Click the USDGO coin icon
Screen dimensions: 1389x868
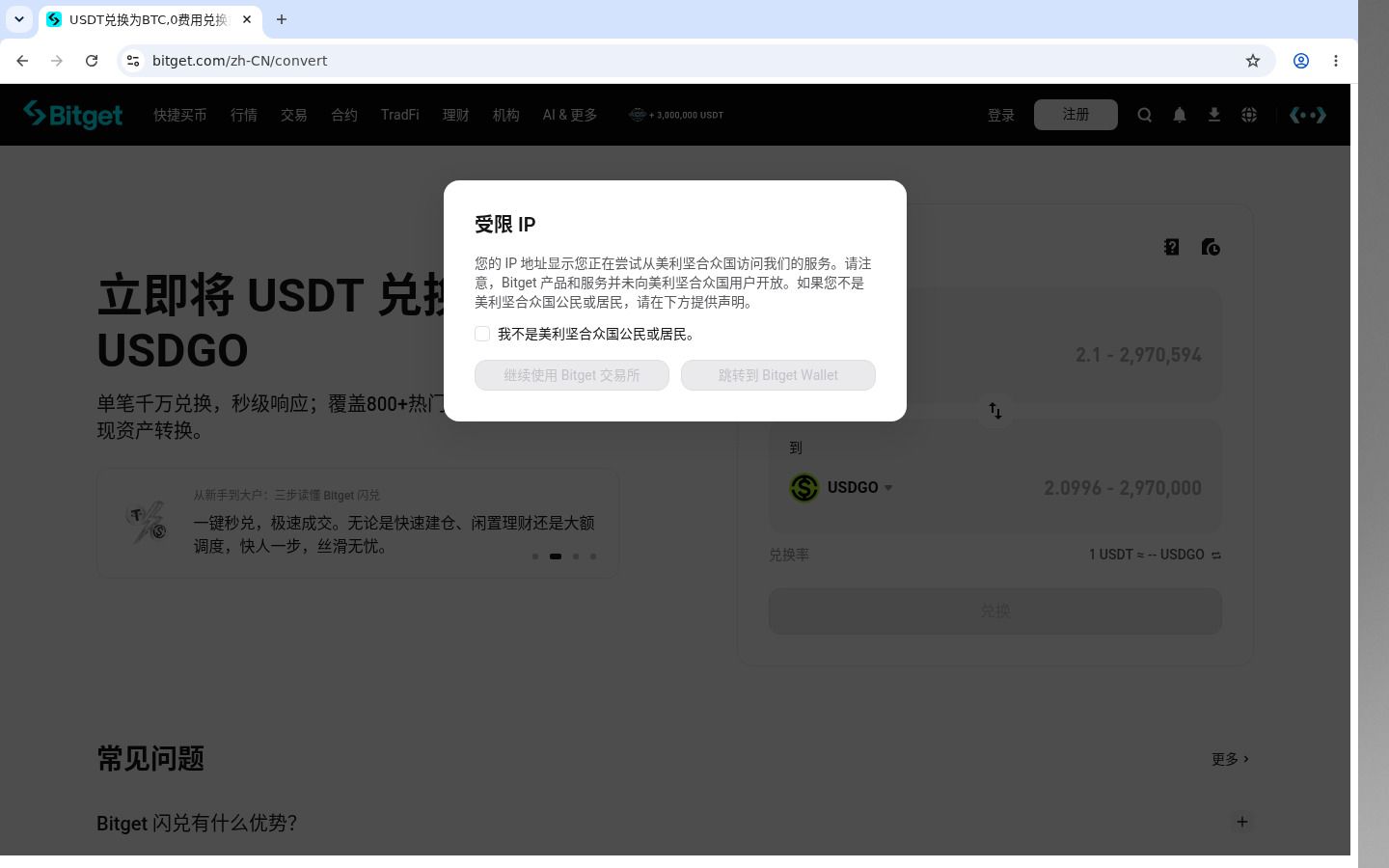(x=803, y=488)
